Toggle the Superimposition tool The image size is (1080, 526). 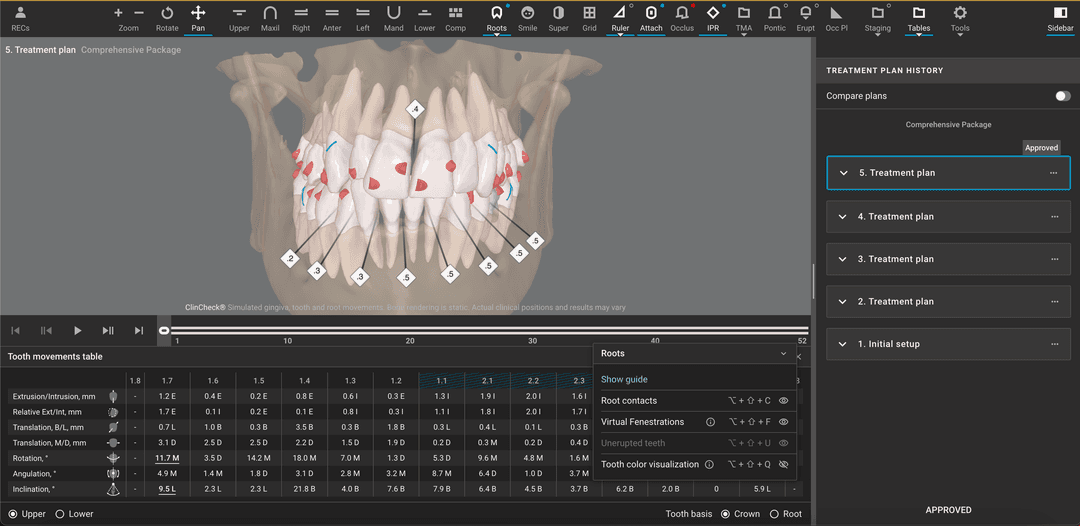pyautogui.click(x=558, y=14)
